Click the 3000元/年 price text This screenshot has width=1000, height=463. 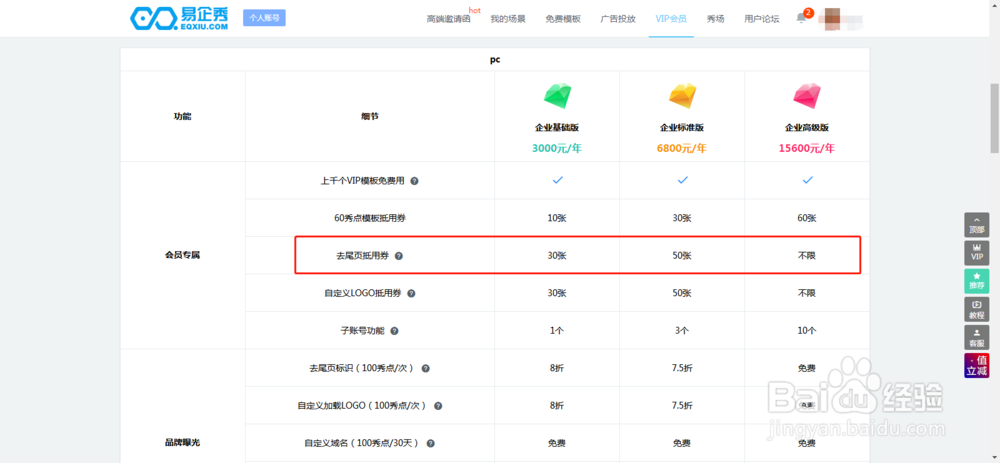(557, 148)
